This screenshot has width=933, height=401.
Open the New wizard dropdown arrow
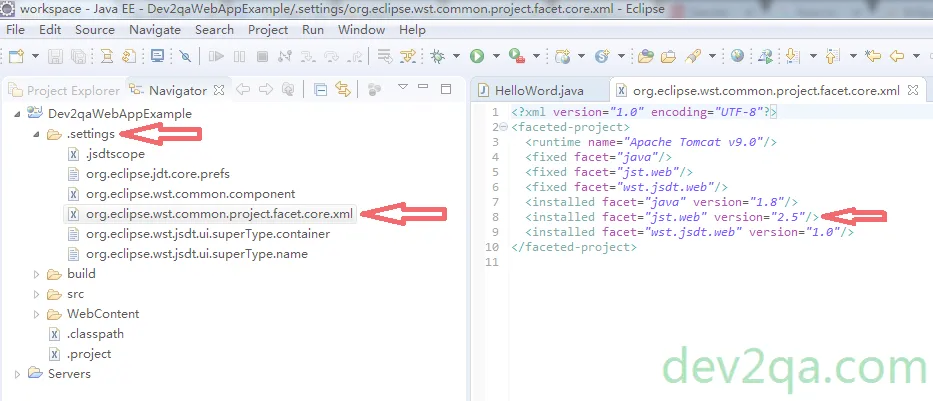click(35, 57)
